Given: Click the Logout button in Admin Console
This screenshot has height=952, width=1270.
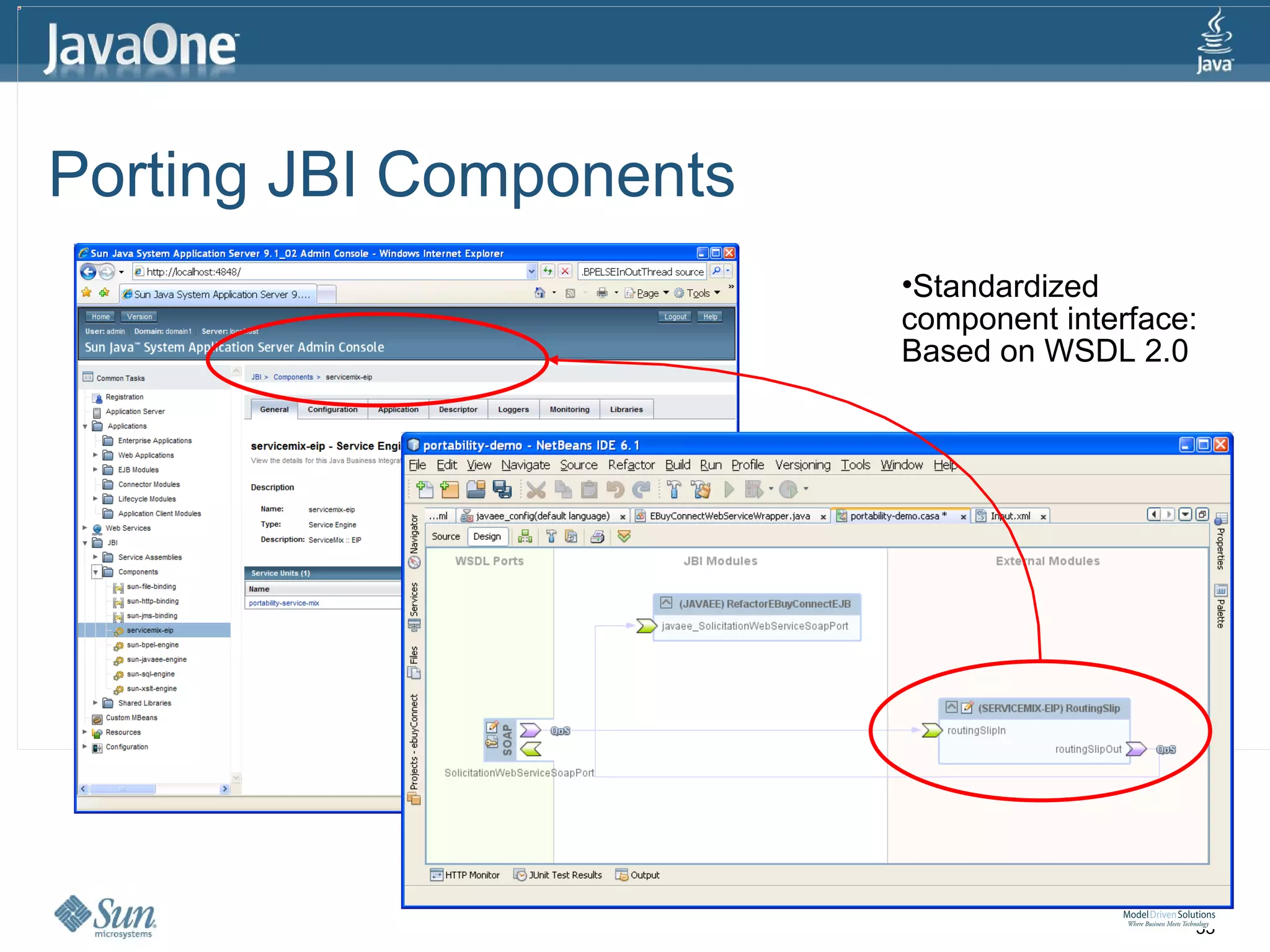Looking at the screenshot, I should pyautogui.click(x=675, y=317).
